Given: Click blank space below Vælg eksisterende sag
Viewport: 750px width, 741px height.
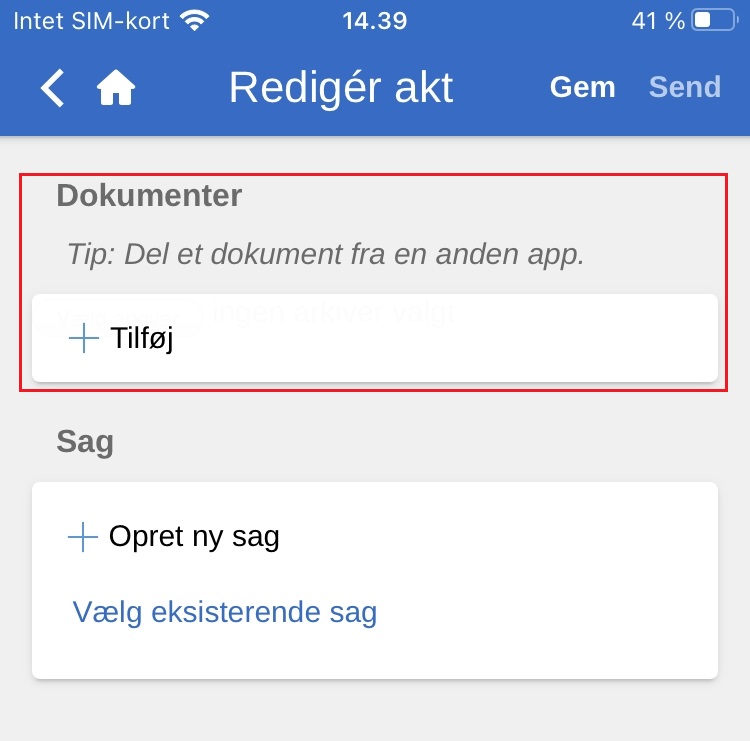Looking at the screenshot, I should click(375, 652).
